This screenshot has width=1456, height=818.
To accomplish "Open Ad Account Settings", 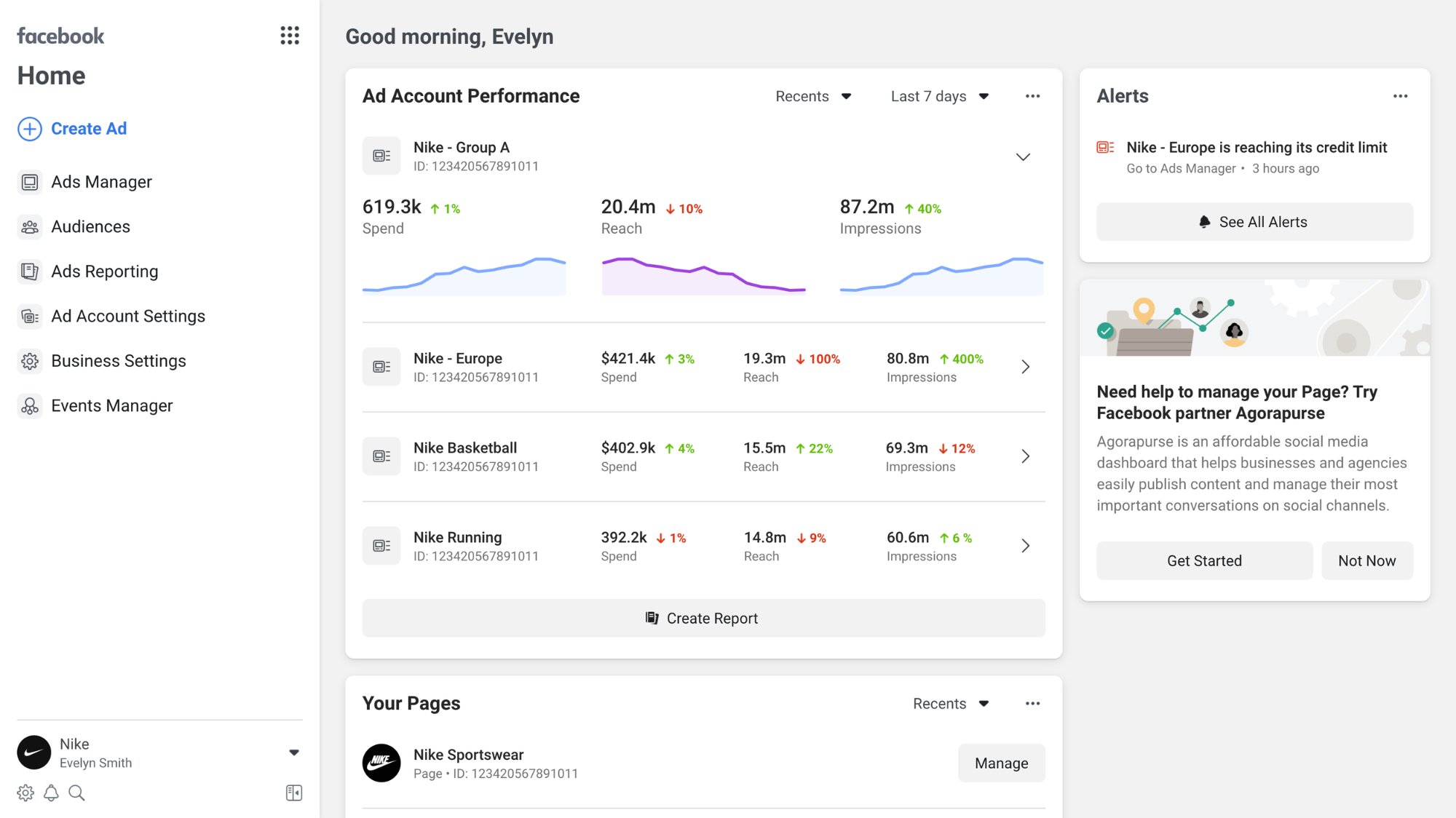I will pos(127,316).
